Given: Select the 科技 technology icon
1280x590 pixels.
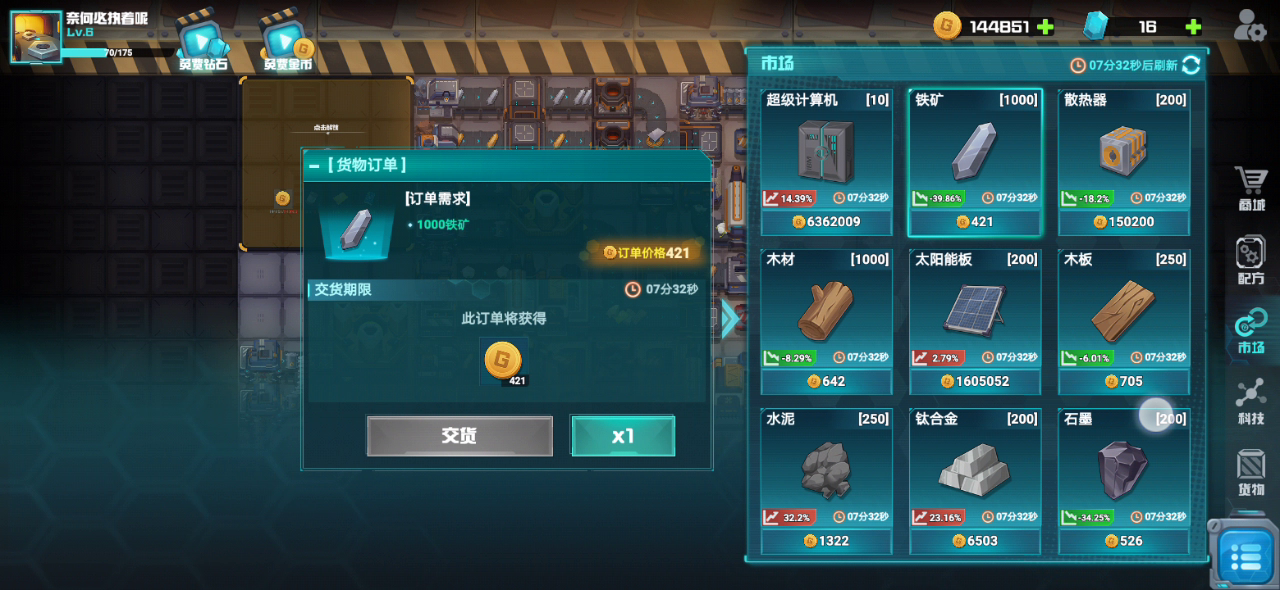Looking at the screenshot, I should (x=1251, y=402).
